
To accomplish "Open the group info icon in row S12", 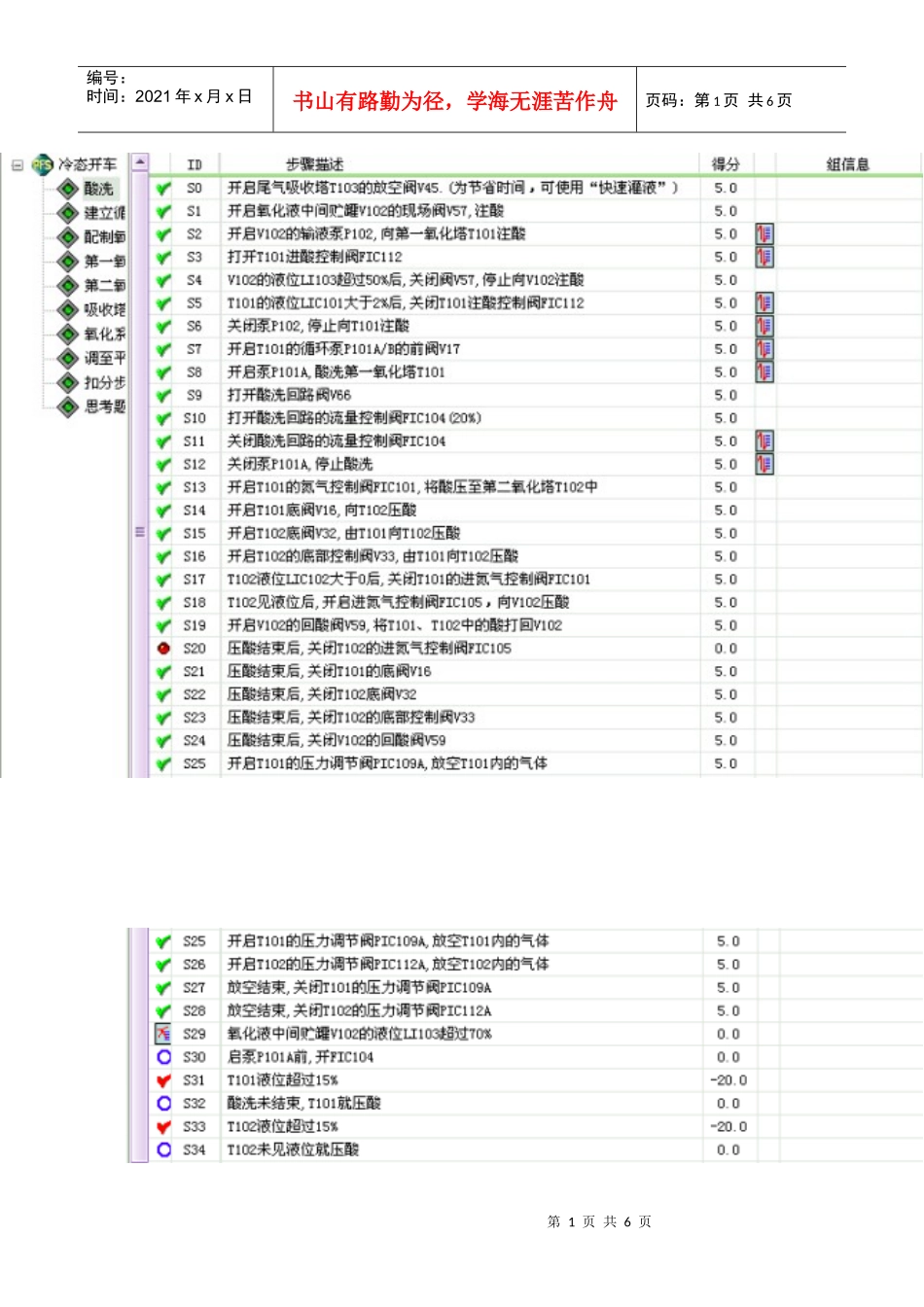I will 764,464.
